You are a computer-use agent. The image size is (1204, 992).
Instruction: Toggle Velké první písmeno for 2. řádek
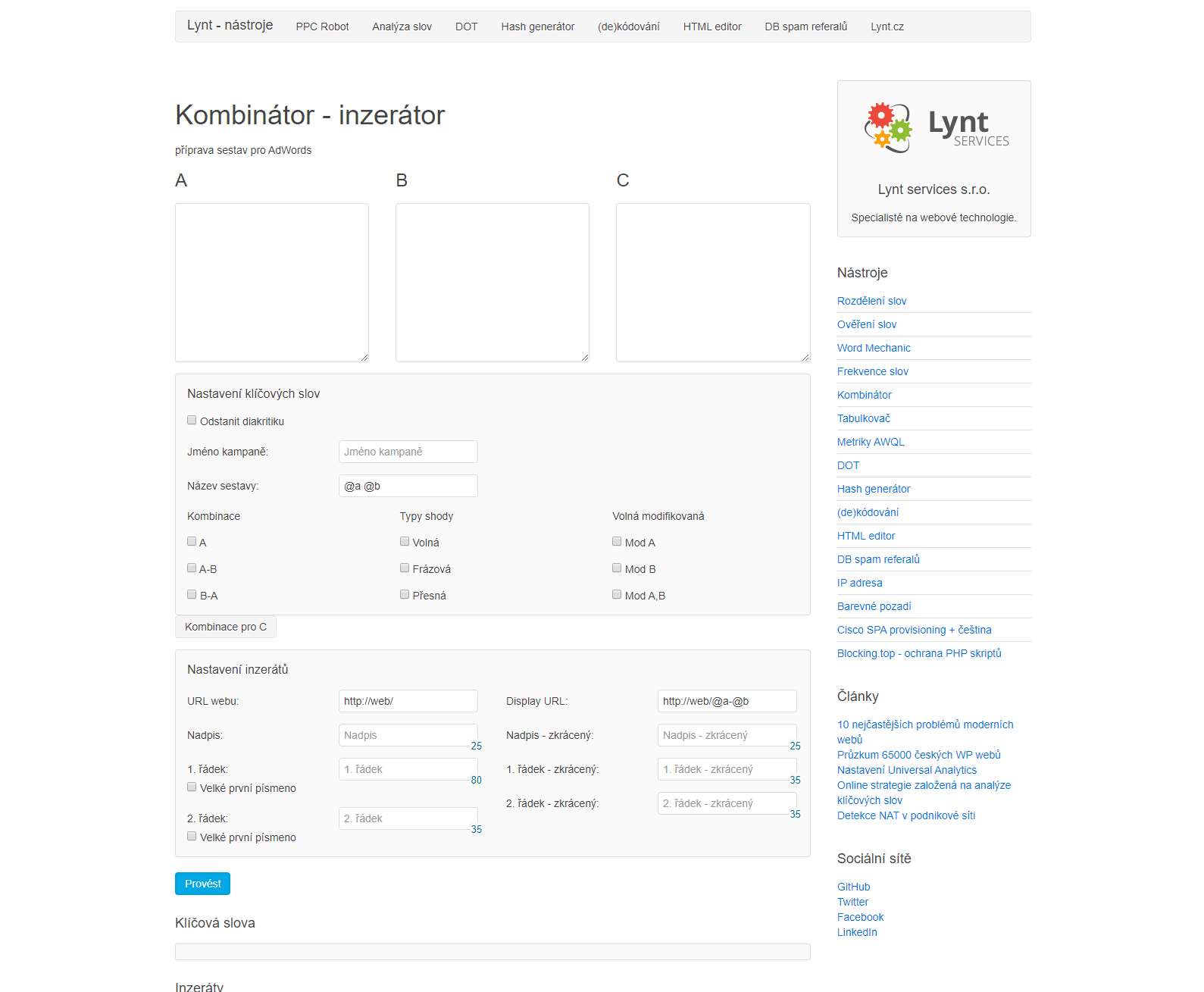tap(192, 836)
